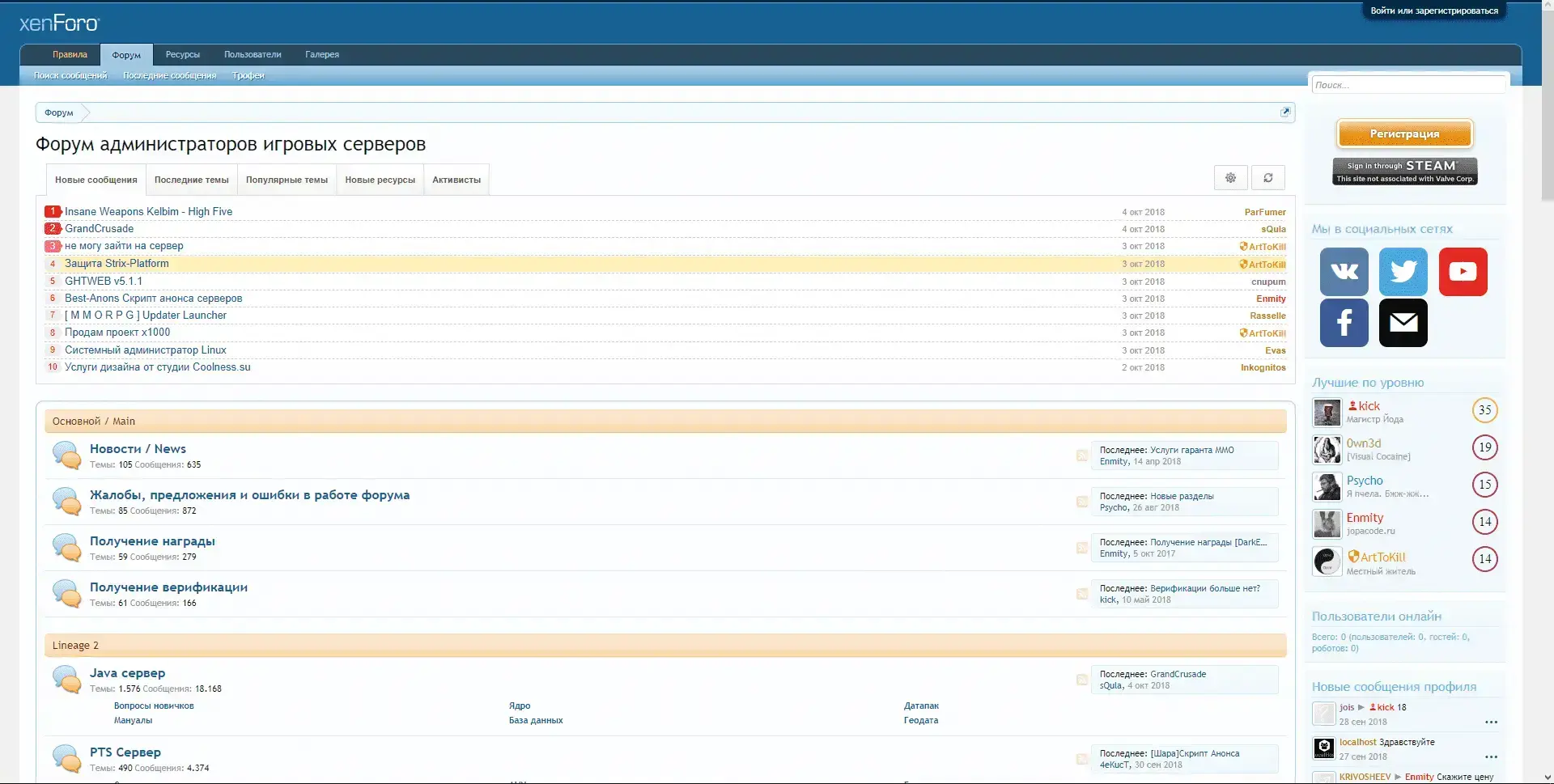
Task: Switch to the Последние темы tab
Action: (192, 180)
